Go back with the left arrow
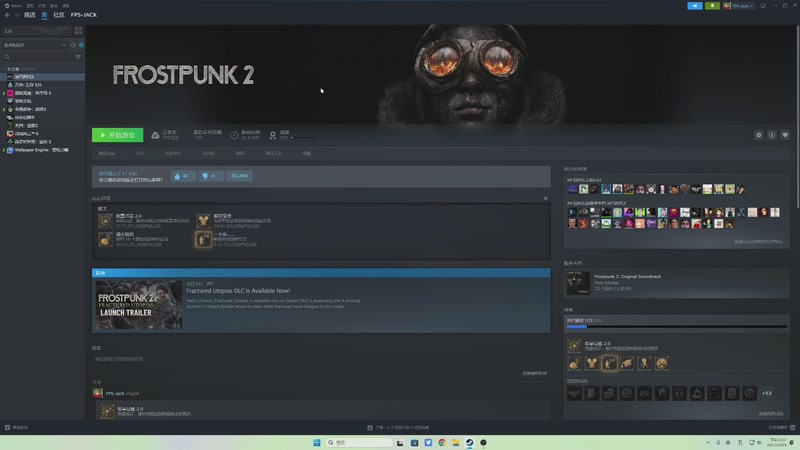 pyautogui.click(x=7, y=15)
